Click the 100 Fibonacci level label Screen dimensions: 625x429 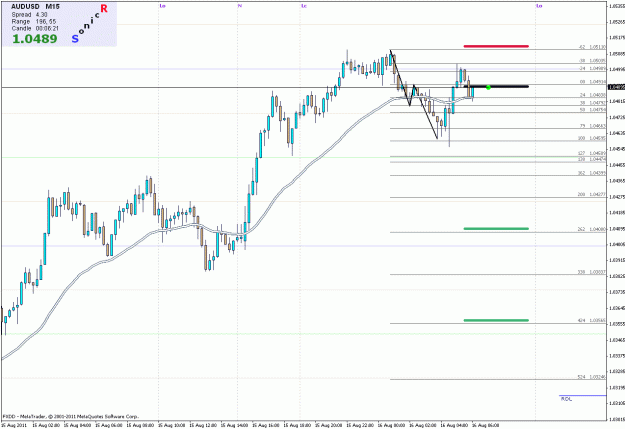(x=592, y=138)
